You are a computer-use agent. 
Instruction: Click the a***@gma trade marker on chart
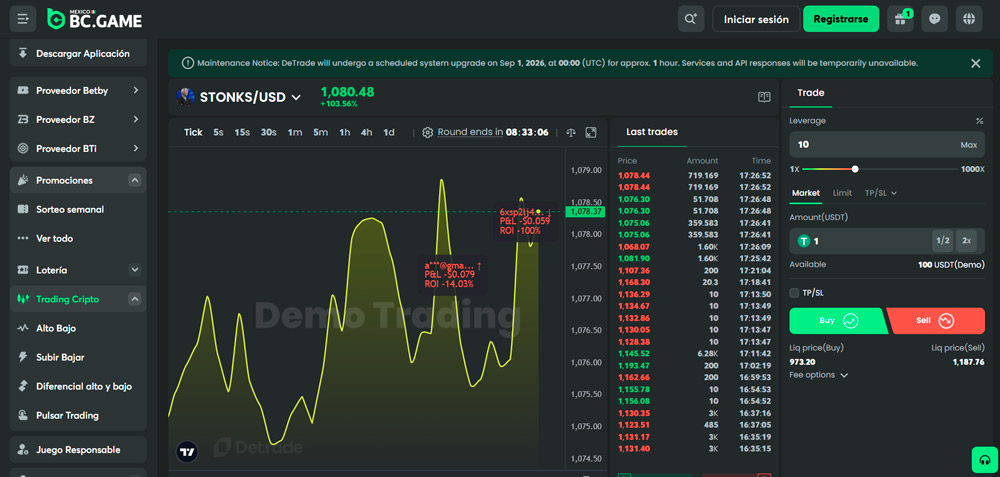[x=453, y=275]
